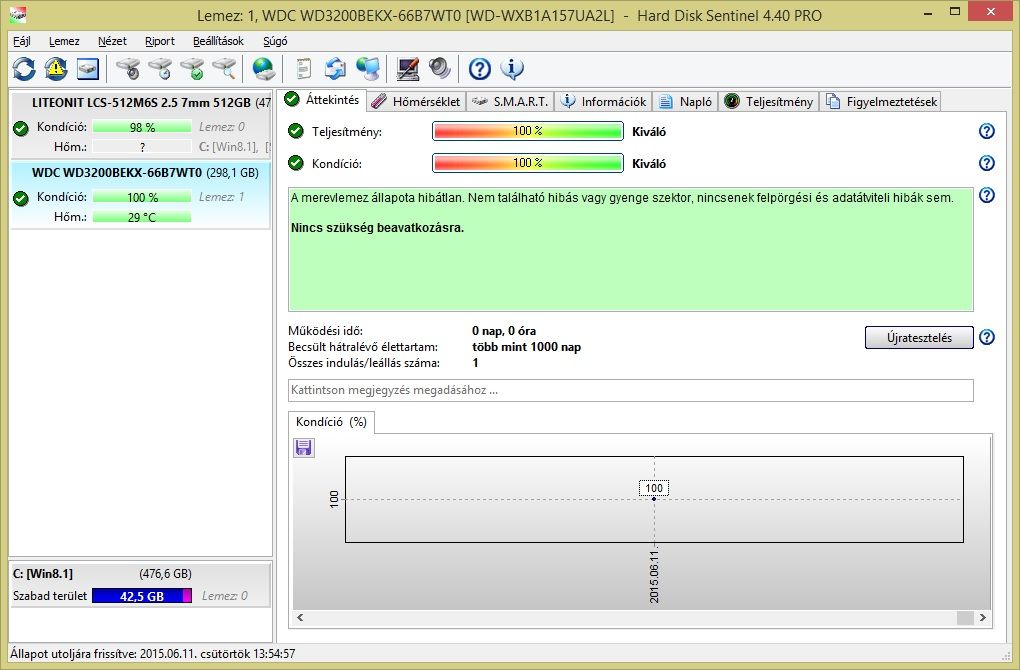This screenshot has width=1020, height=670.
Task: Click the toolbar help question mark icon
Action: coord(479,68)
